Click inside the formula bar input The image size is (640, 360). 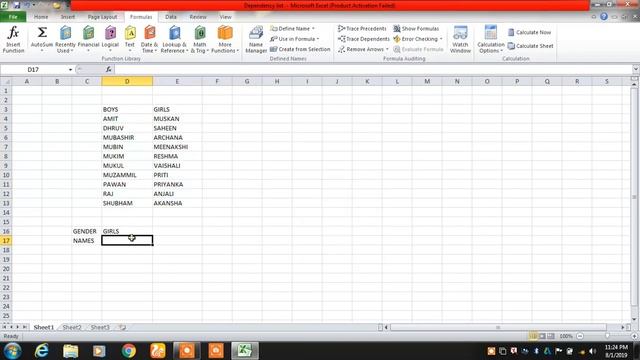pyautogui.click(x=373, y=70)
